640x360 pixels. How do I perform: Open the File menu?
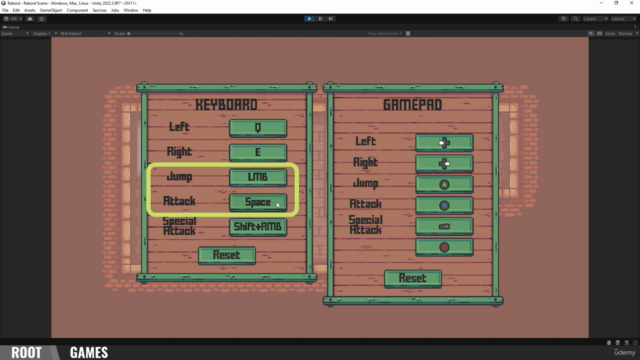coord(5,10)
